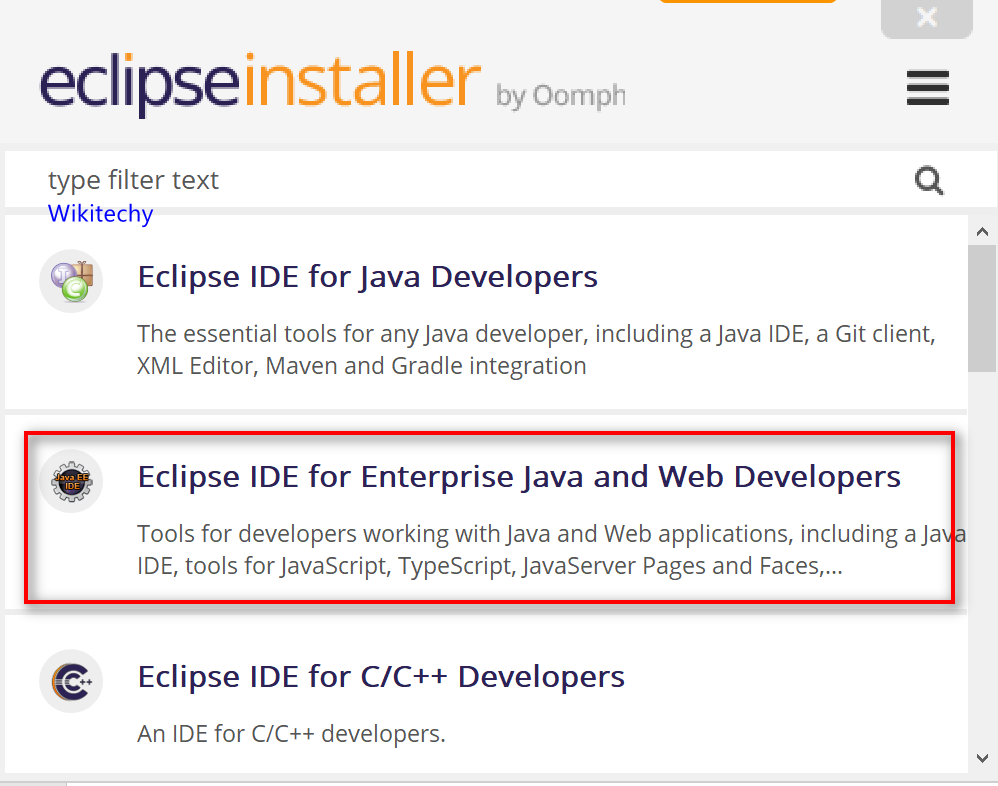Image resolution: width=998 pixels, height=786 pixels.
Task: Click the scrollbar up arrow
Action: click(983, 231)
